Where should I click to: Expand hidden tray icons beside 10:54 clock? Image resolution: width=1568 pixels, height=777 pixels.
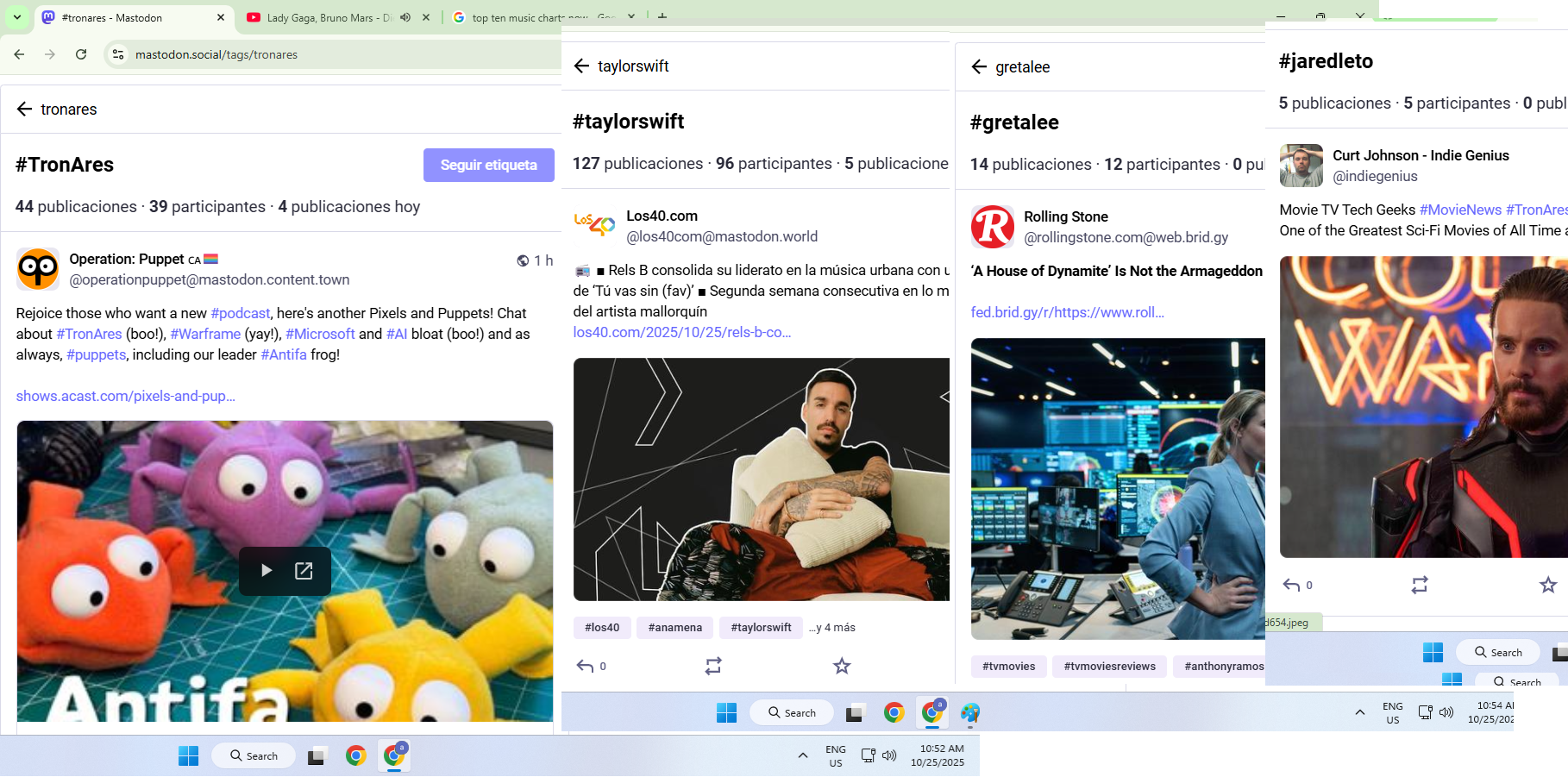click(1360, 712)
